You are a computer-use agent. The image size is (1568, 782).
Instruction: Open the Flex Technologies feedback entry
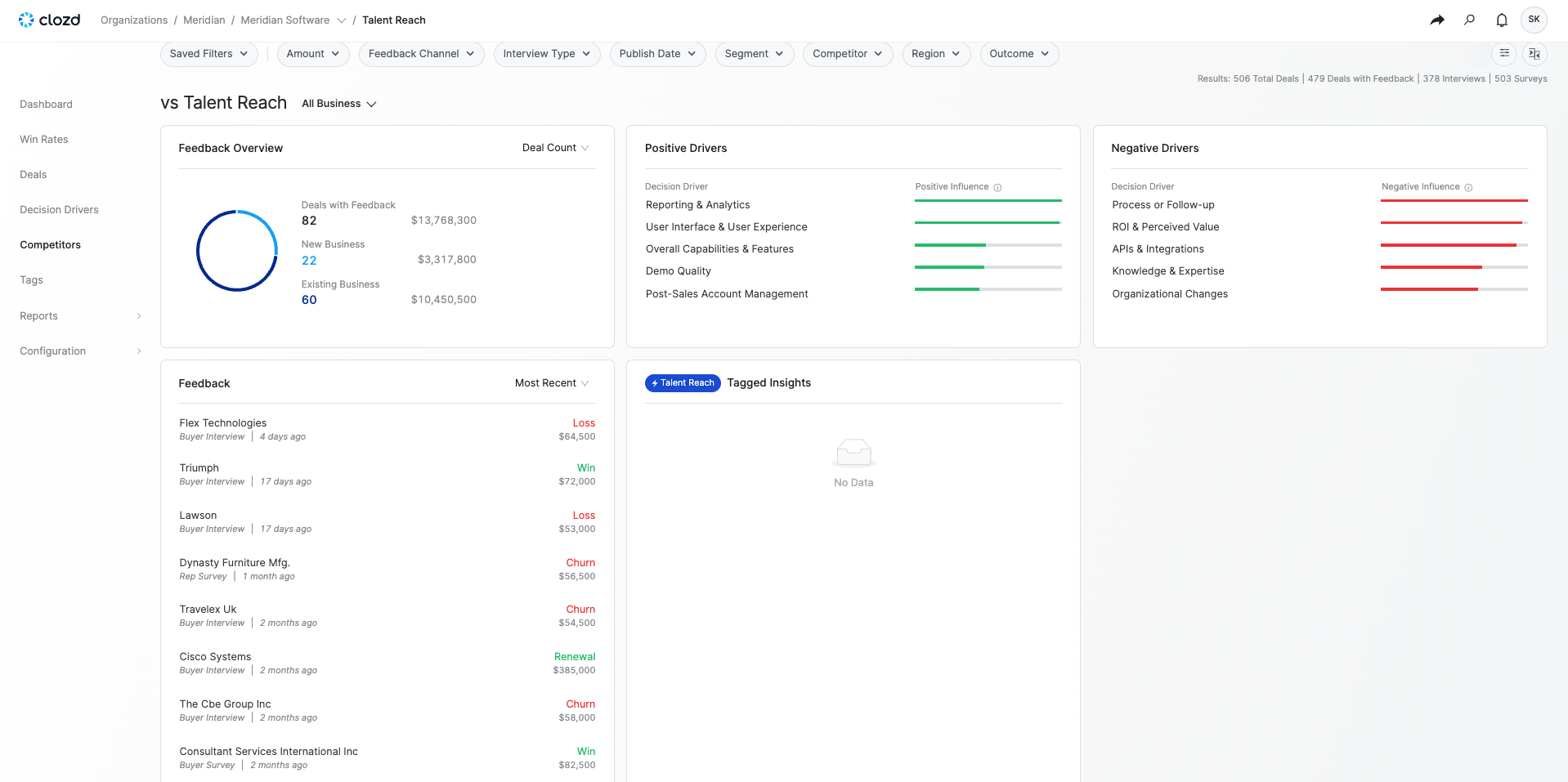tap(388, 430)
